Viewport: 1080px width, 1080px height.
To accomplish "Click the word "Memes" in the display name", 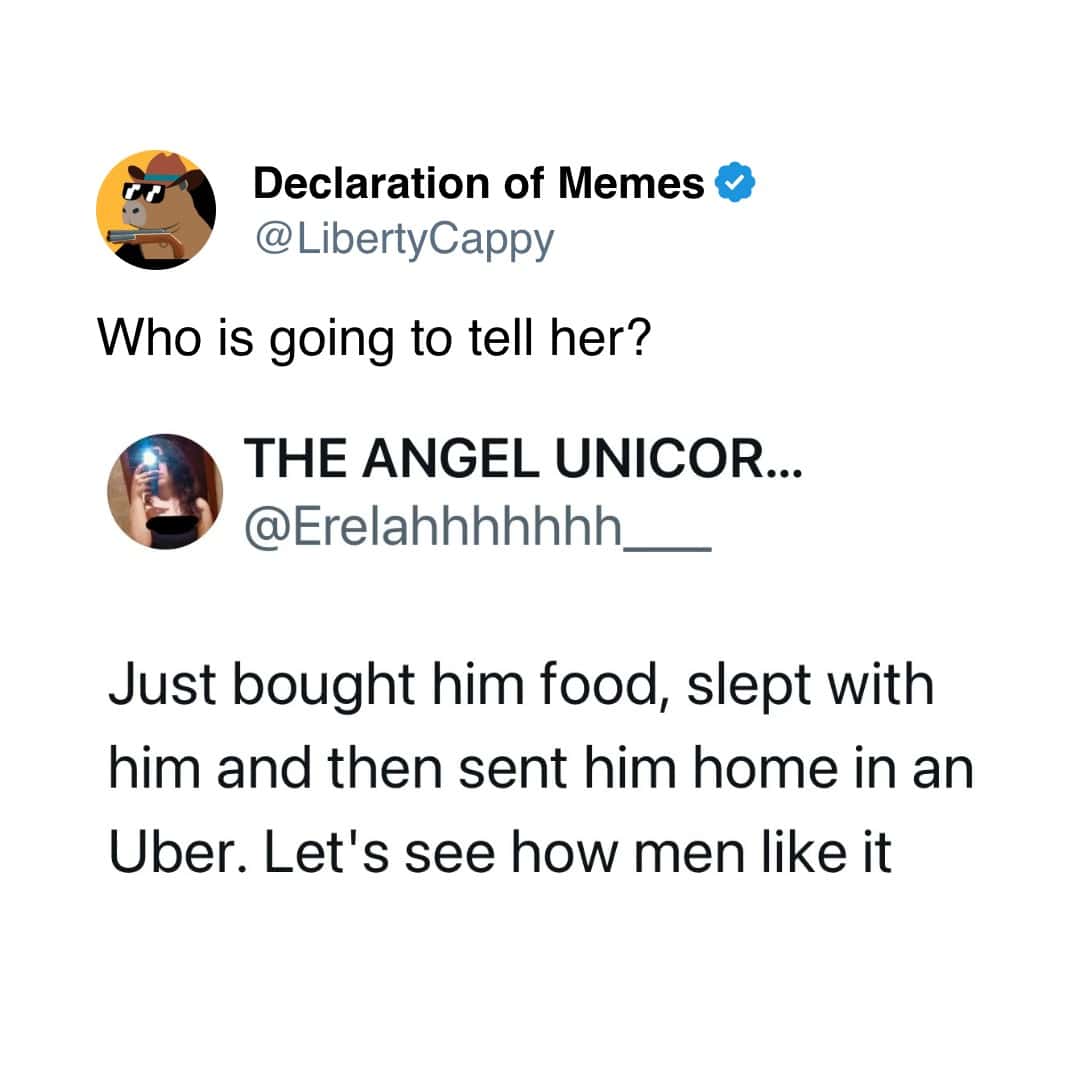I will [631, 183].
